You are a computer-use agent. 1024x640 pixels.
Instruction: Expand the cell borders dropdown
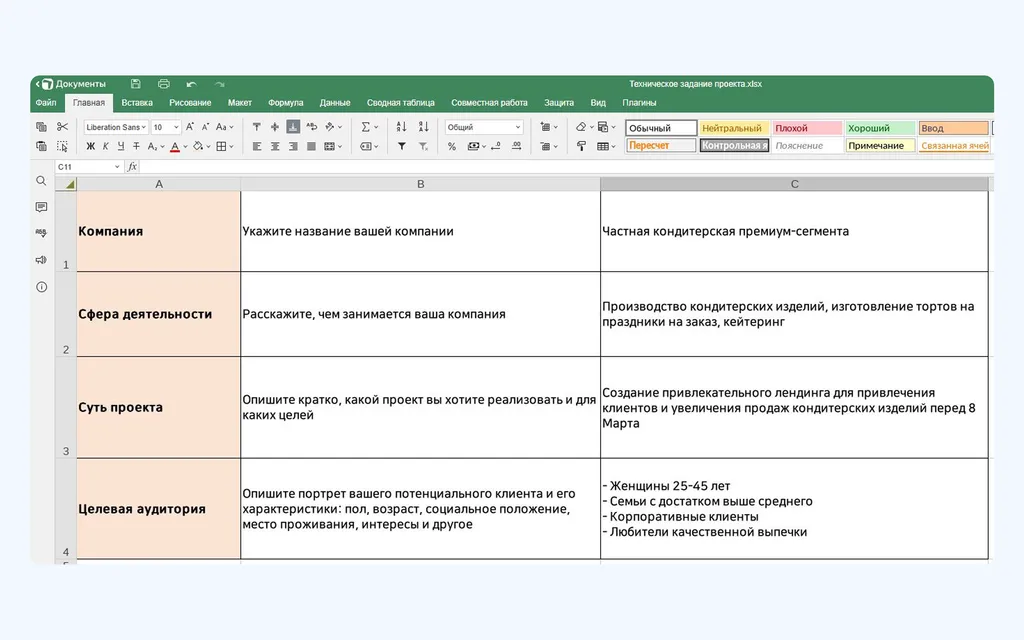pyautogui.click(x=231, y=146)
